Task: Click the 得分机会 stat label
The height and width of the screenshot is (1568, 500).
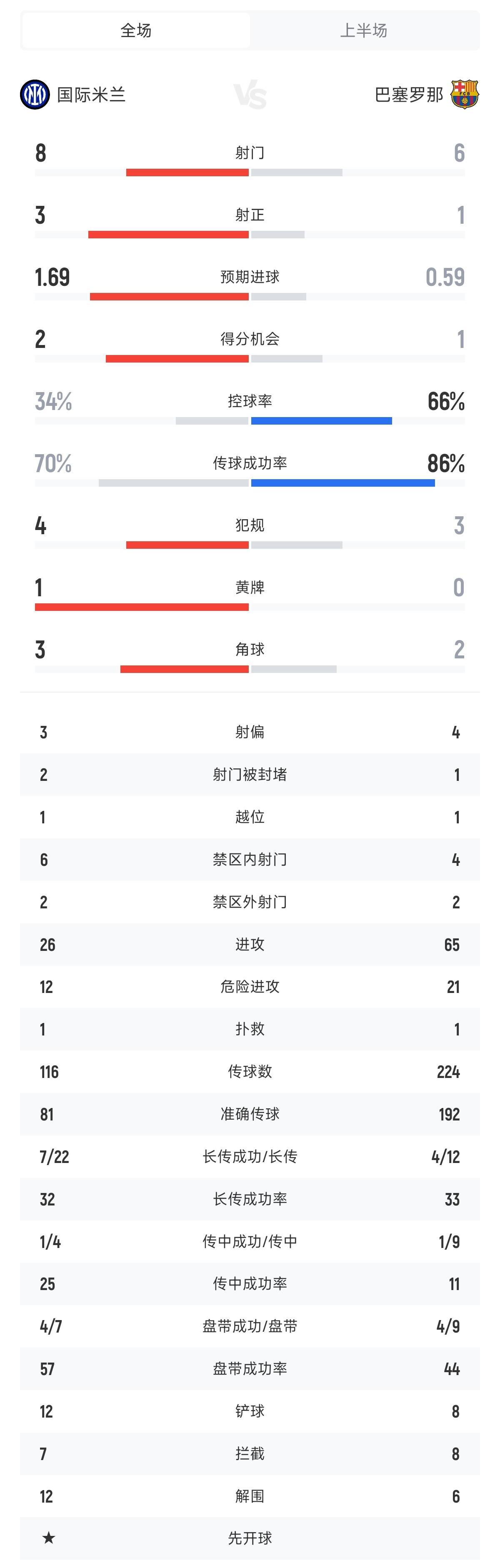Action: pyautogui.click(x=250, y=339)
